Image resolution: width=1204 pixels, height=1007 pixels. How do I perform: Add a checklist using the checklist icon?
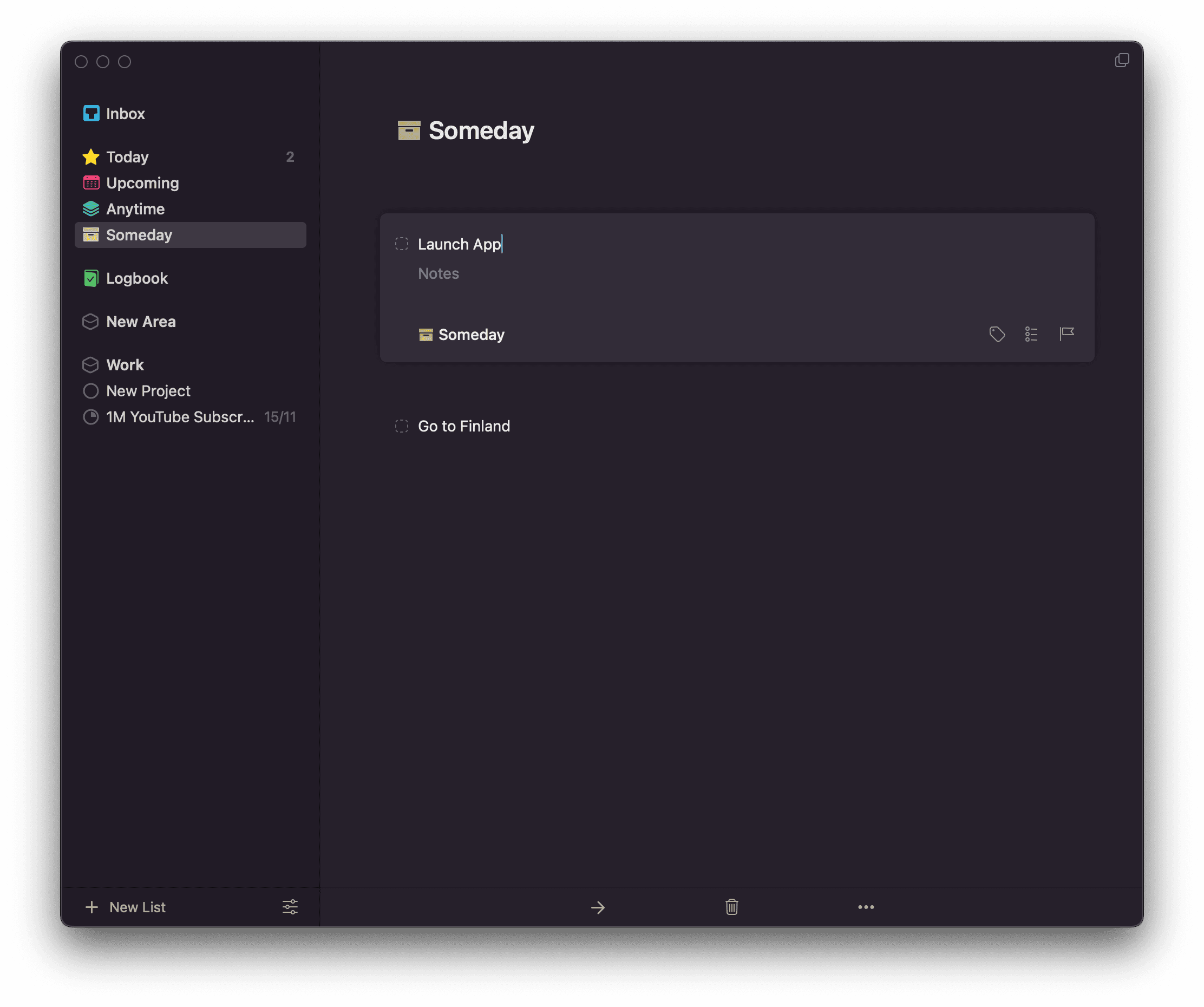click(x=1031, y=334)
